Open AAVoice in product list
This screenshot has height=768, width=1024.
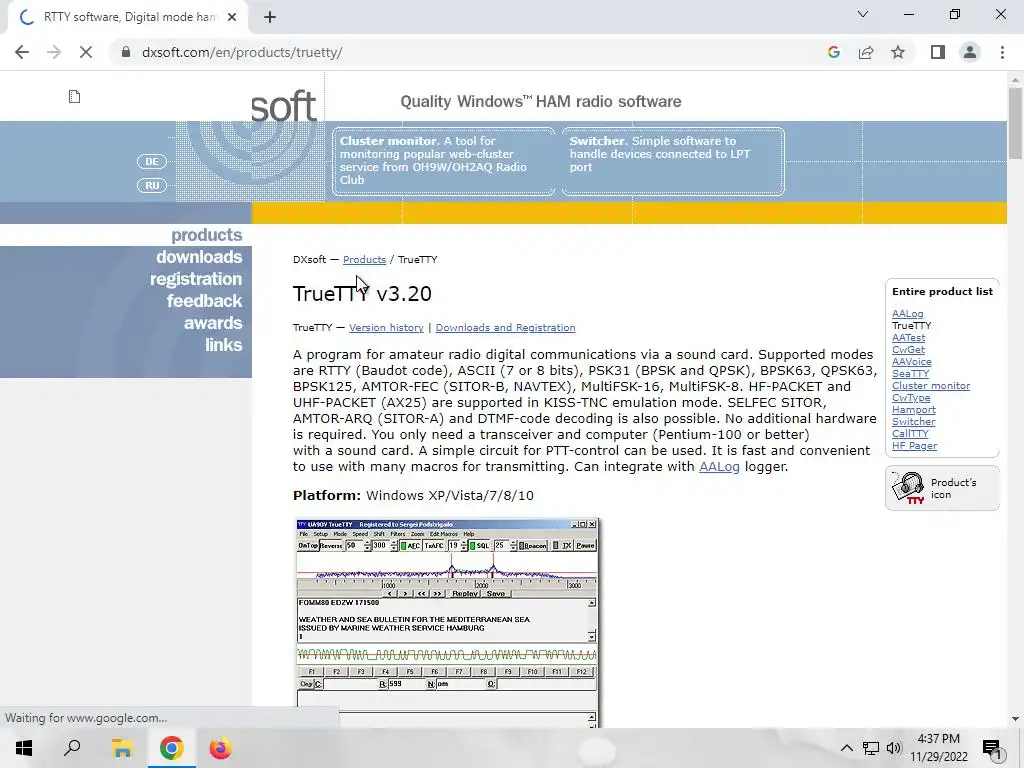[912, 362]
